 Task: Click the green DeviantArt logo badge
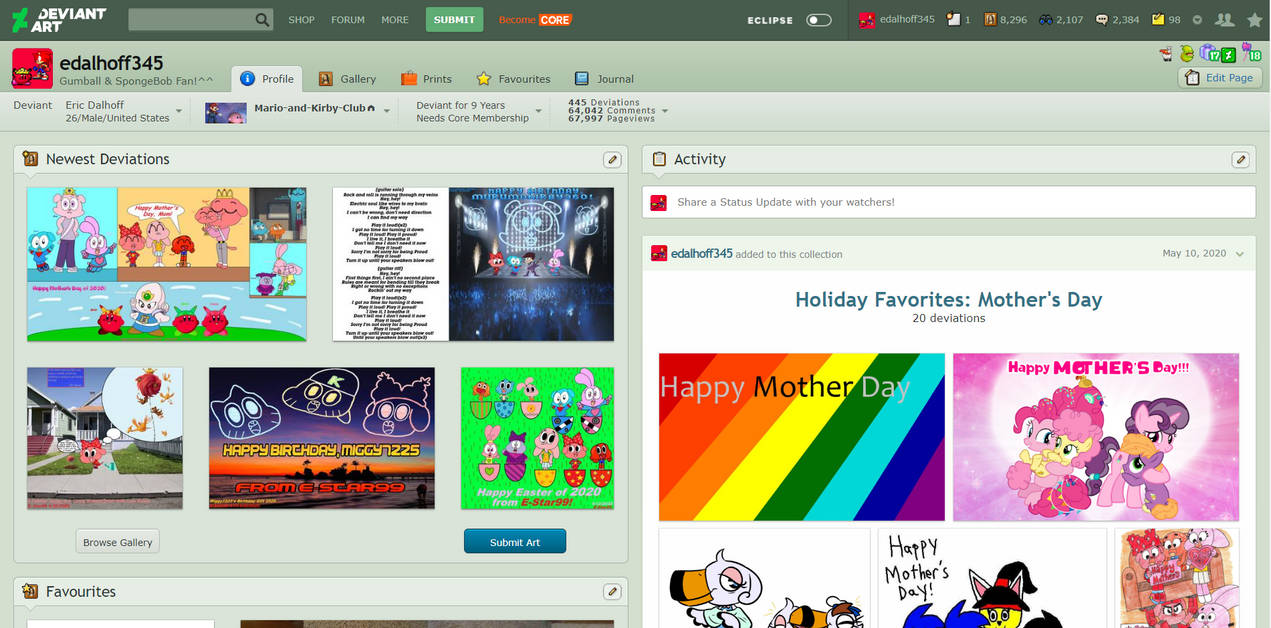pos(1228,54)
